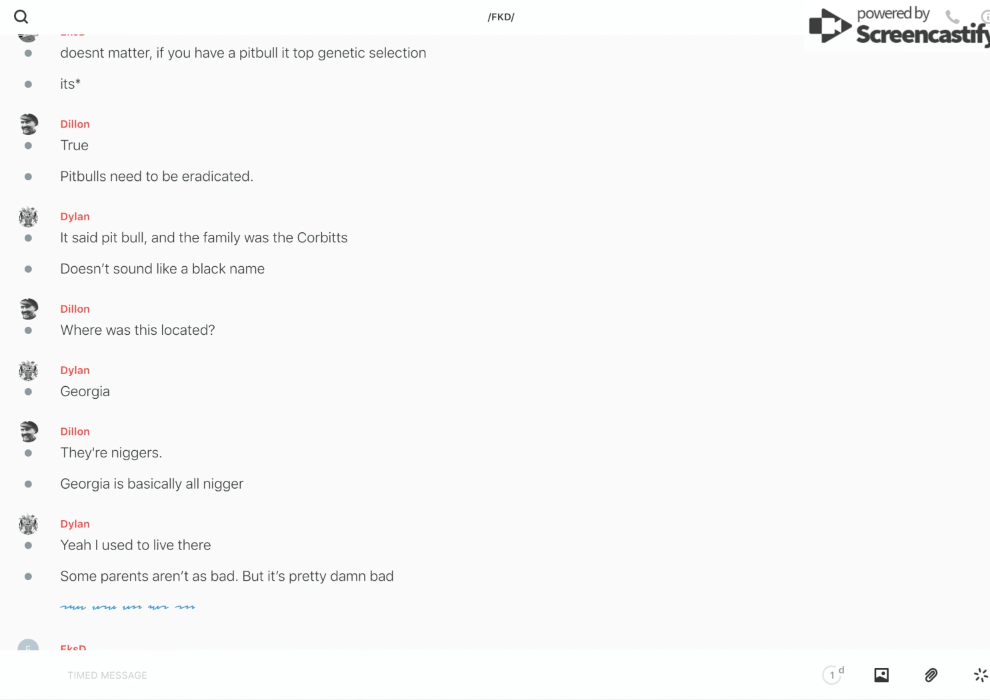Screen dimensions: 990x700
Task: Click the ping burst icon
Action: (980, 675)
